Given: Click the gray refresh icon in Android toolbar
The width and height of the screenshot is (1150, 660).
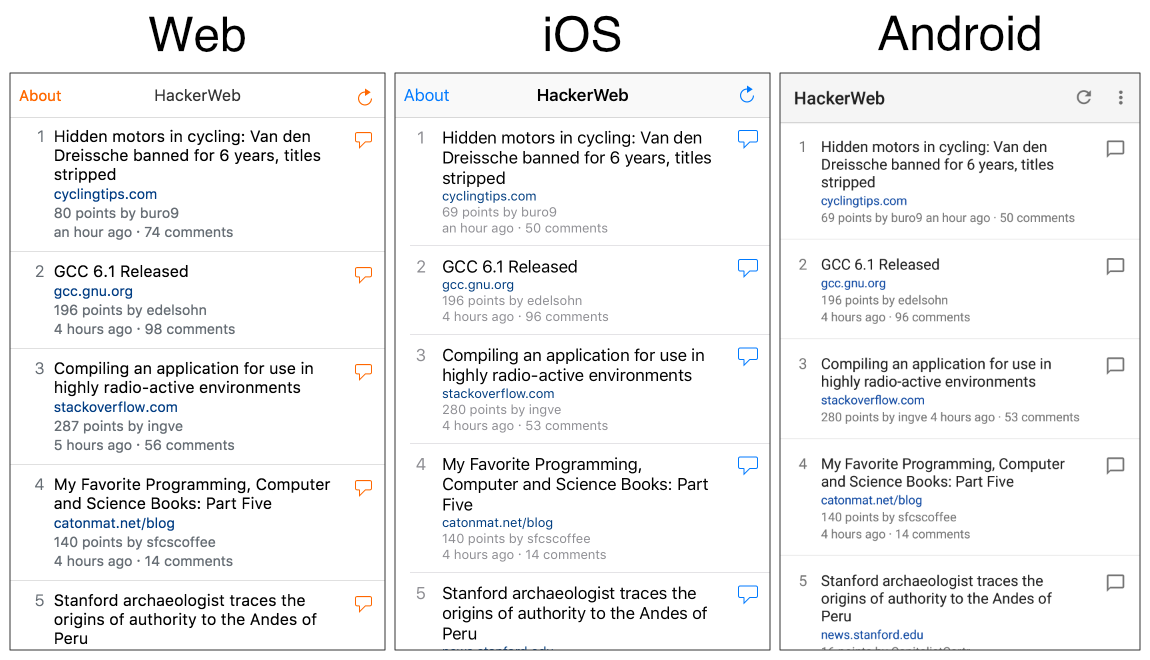Looking at the screenshot, I should click(x=1083, y=97).
